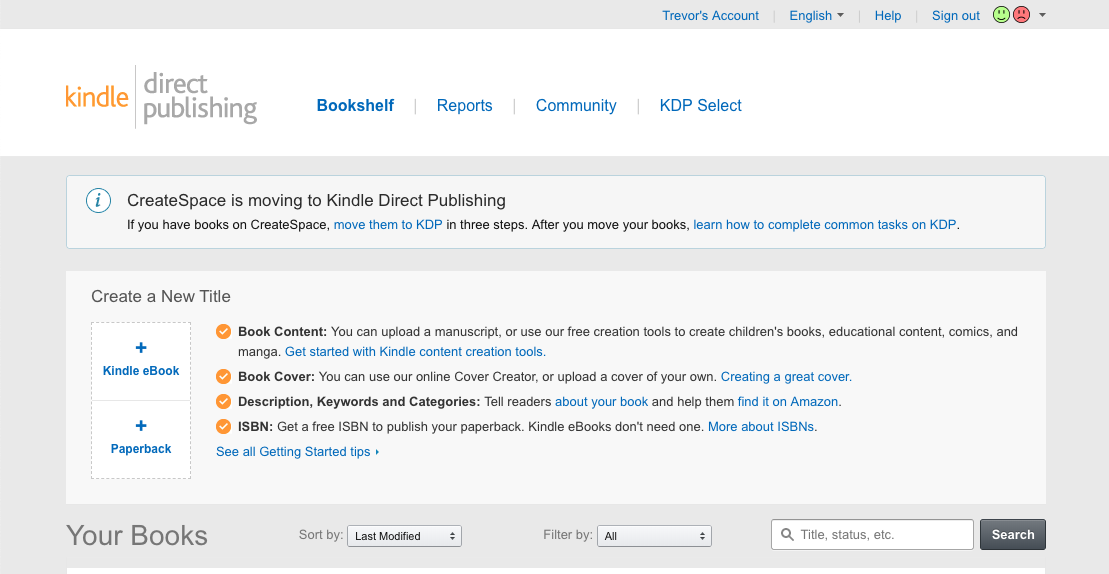Open the English language dropdown

(816, 15)
